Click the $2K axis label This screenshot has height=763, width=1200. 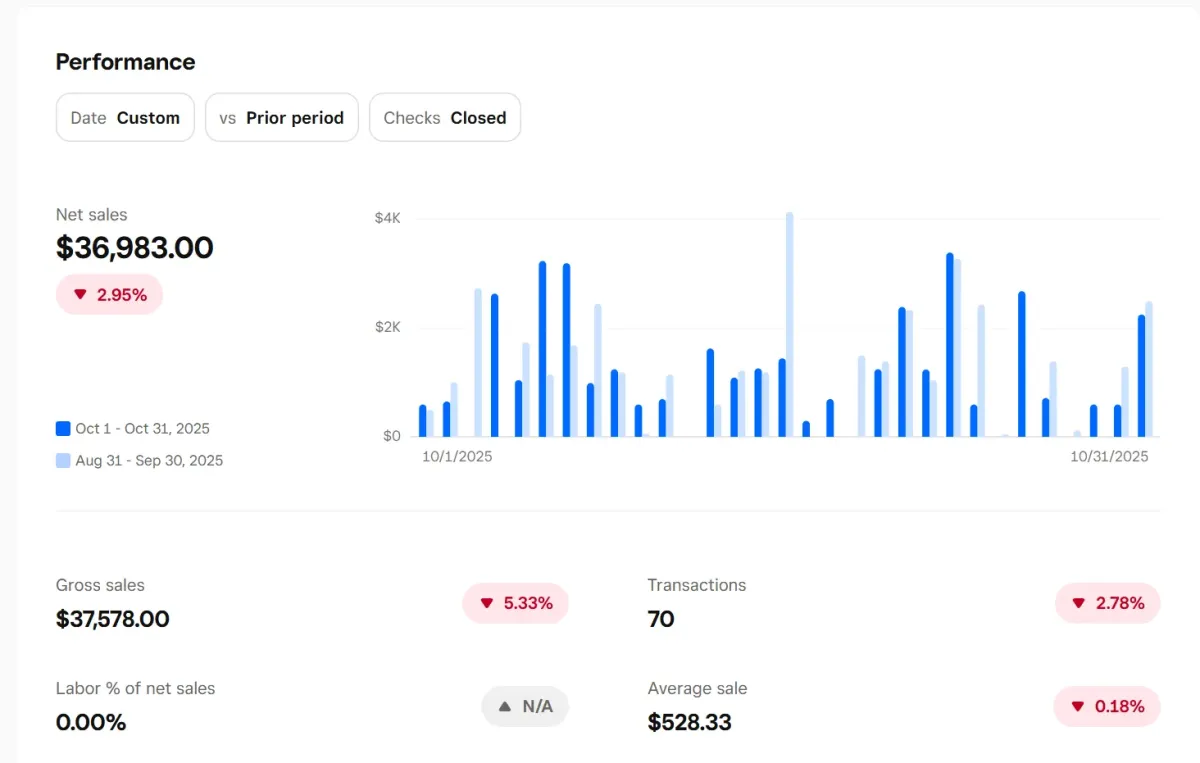click(x=388, y=327)
